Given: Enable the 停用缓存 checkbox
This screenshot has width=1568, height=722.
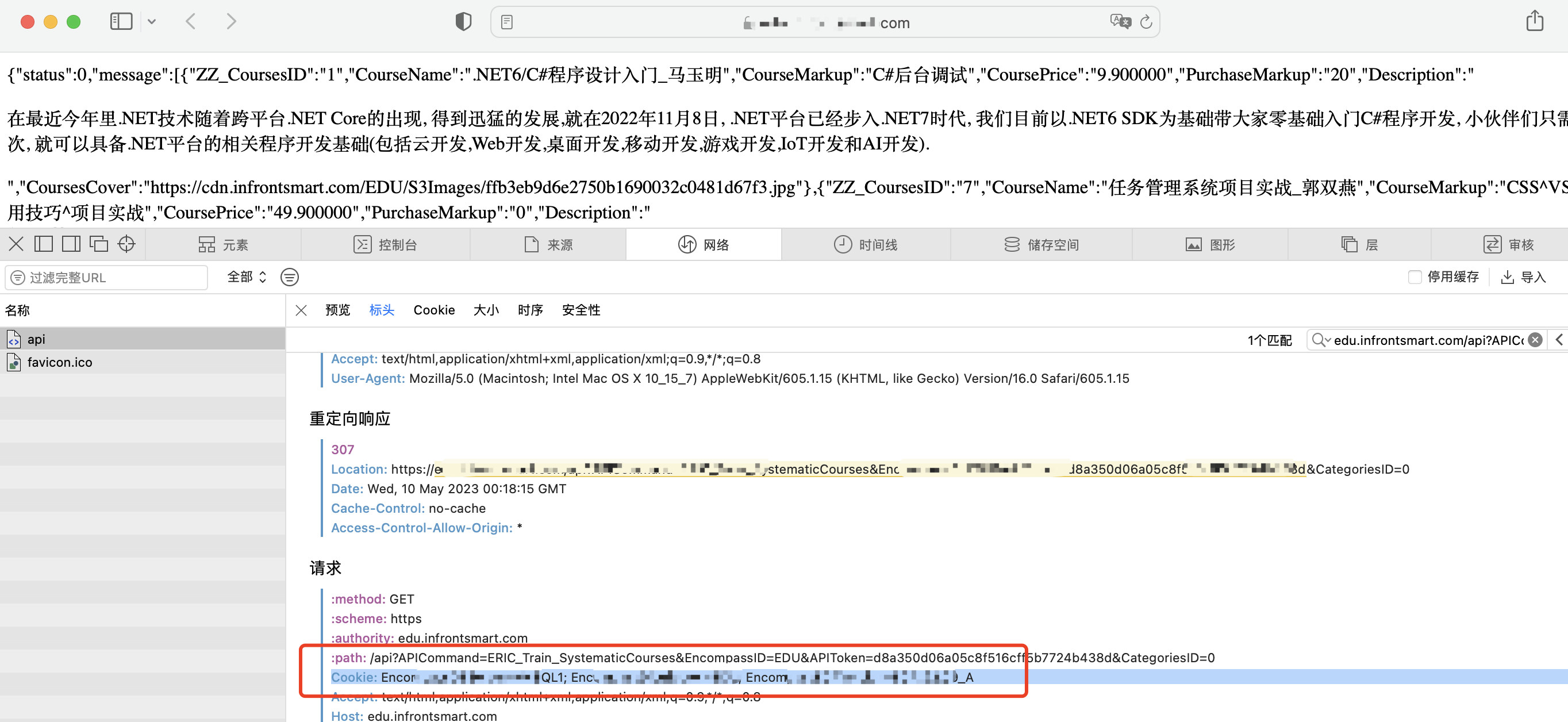Looking at the screenshot, I should [x=1415, y=277].
